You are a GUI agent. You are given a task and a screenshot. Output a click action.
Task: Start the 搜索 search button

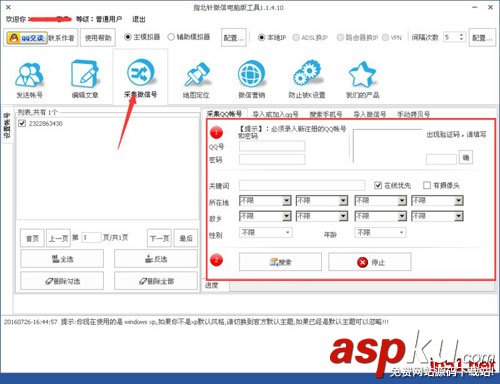tap(280, 262)
